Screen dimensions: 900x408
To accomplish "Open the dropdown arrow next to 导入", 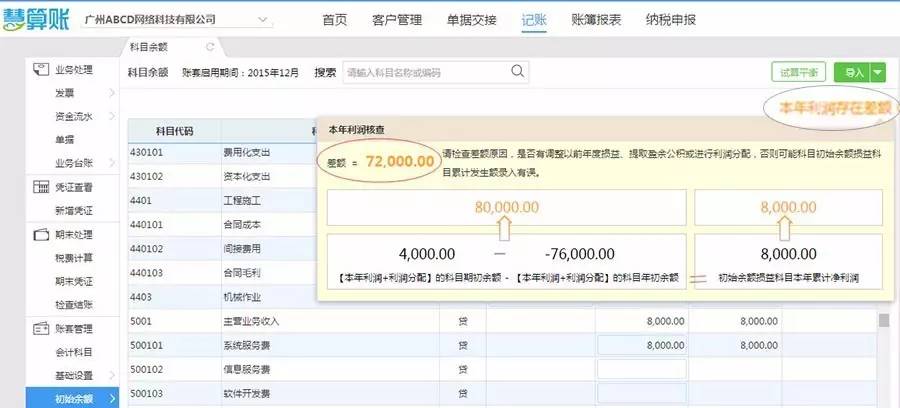I will [878, 72].
